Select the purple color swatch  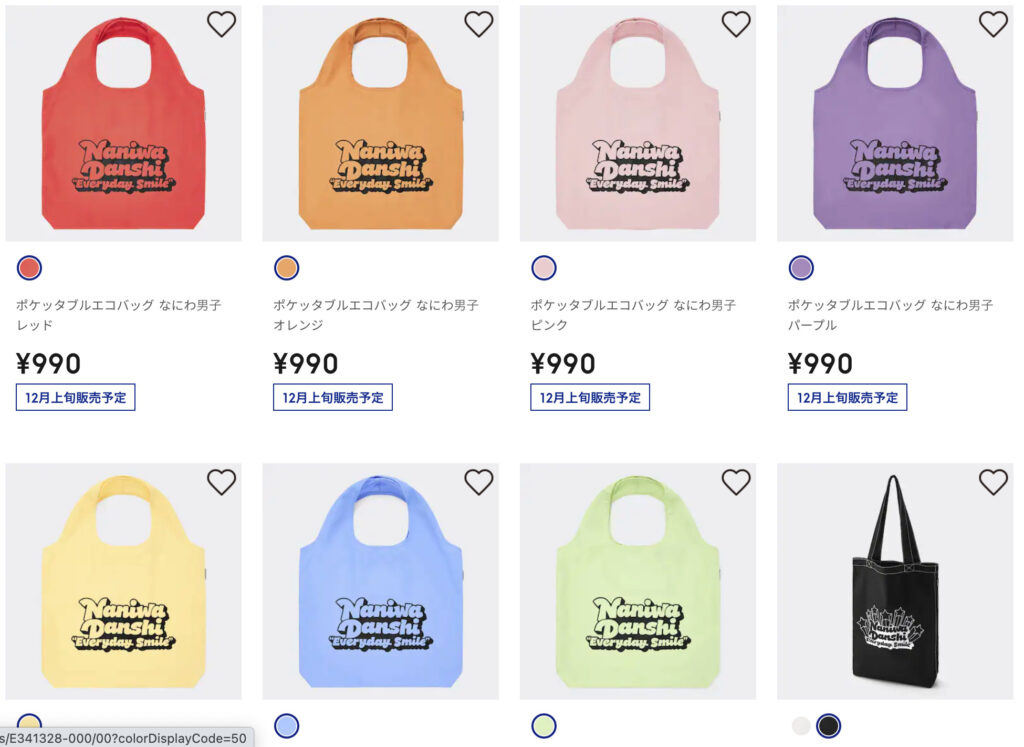click(x=801, y=268)
